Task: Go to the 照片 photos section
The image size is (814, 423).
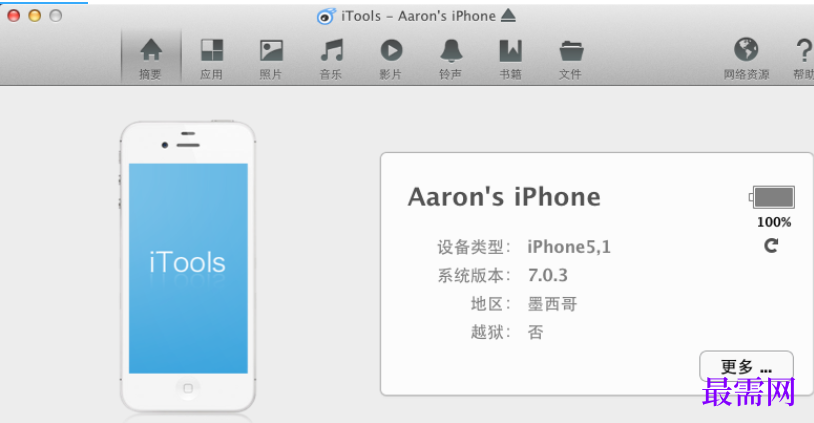Action: (x=271, y=59)
